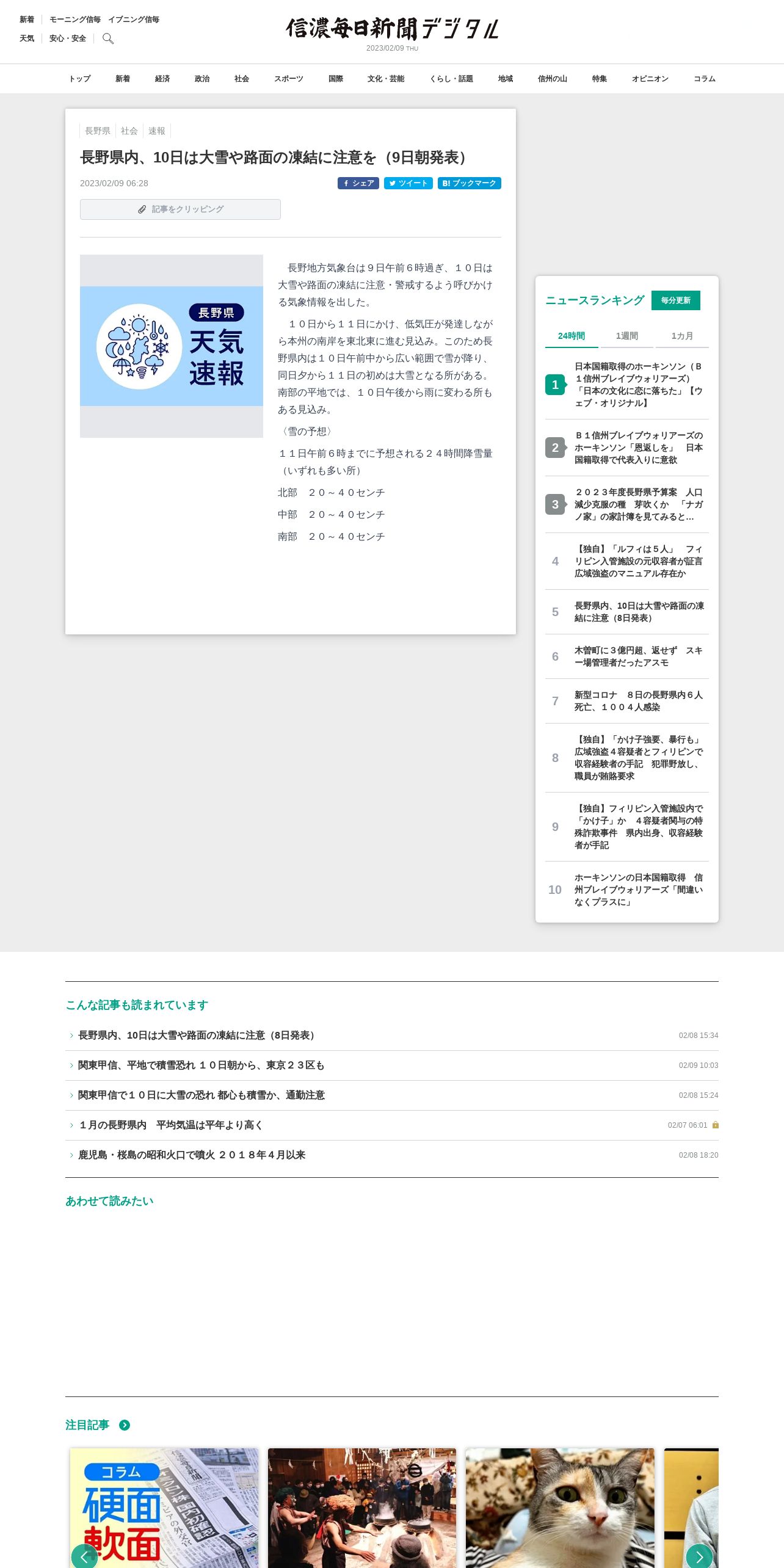Screen dimensions: 784x1568
Task: Open ranking 8 かけ子強要 article
Action: [x=627, y=758]
